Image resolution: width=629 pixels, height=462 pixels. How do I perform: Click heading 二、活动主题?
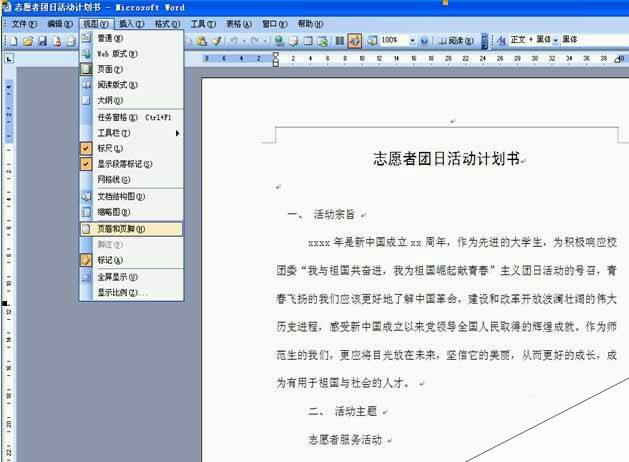pyautogui.click(x=343, y=411)
